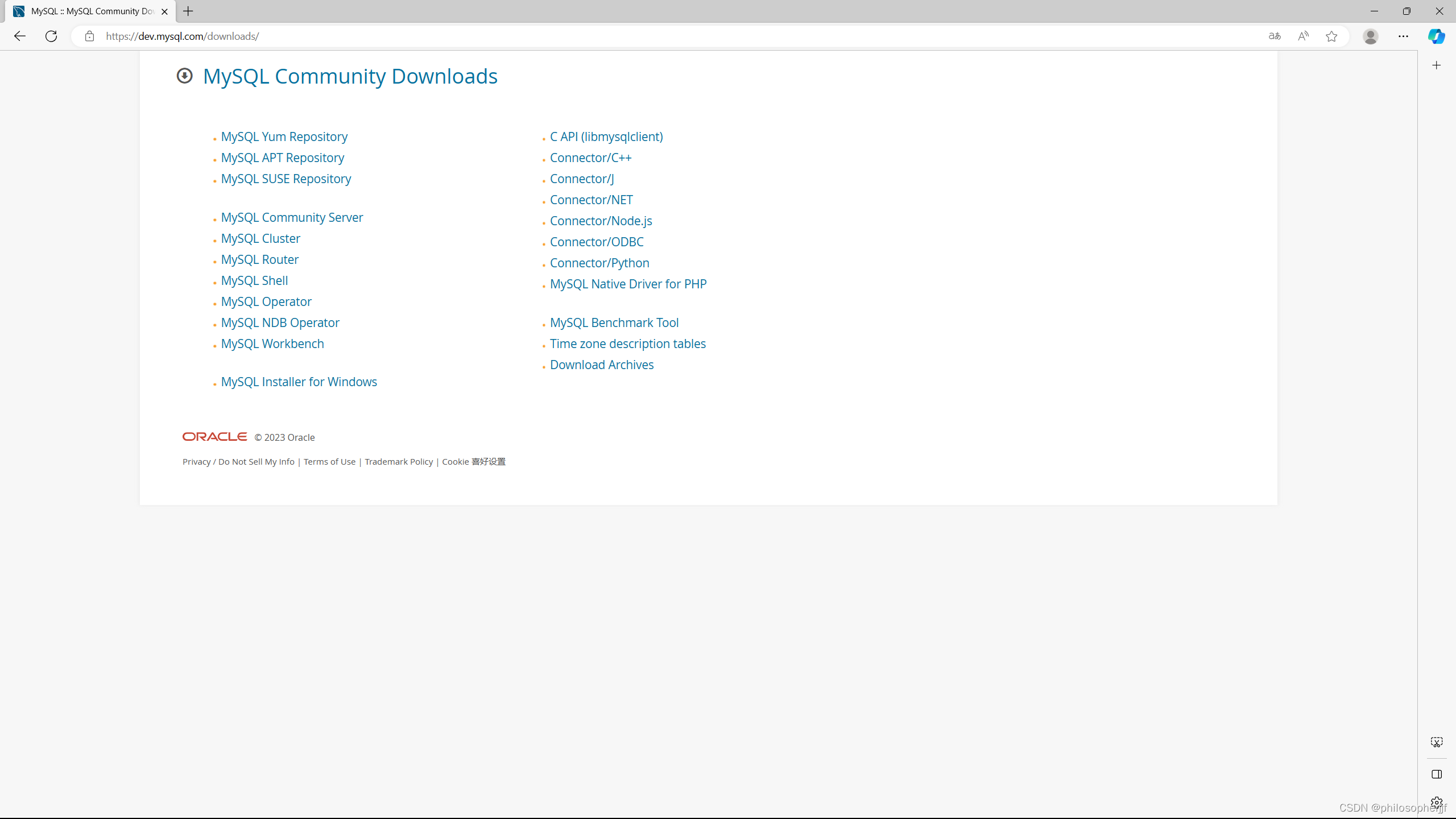Viewport: 1456px width, 819px height.
Task: Open the screenshot tool icon in sidebar
Action: pyautogui.click(x=1437, y=742)
